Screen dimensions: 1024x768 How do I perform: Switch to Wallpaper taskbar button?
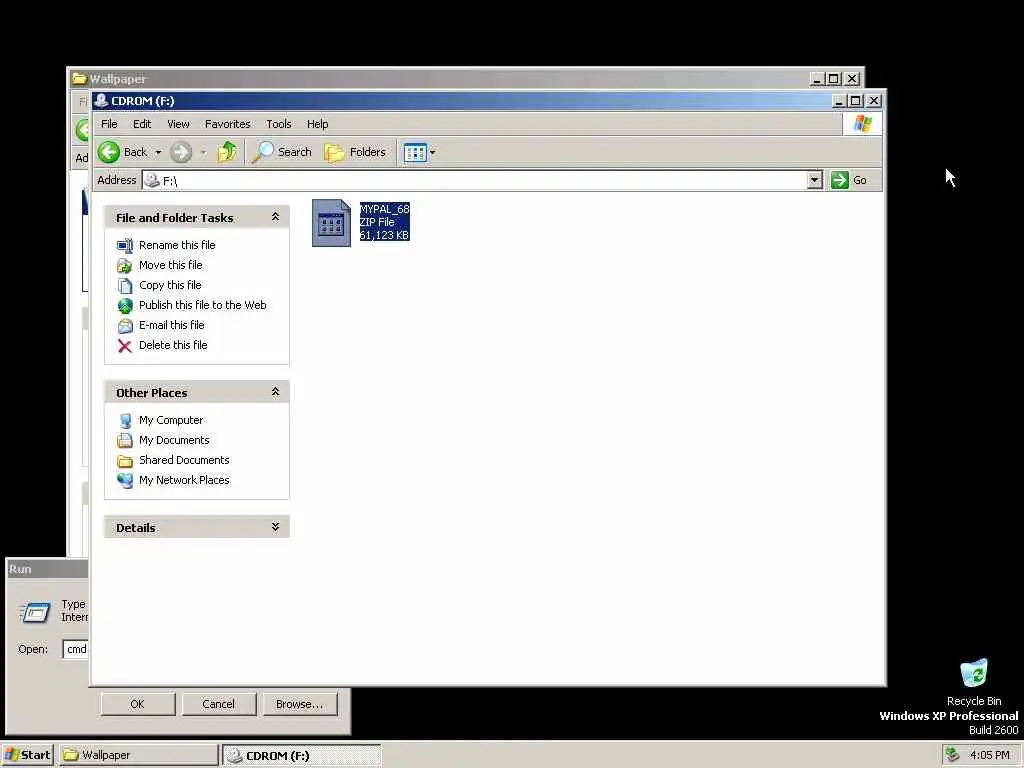coord(138,755)
